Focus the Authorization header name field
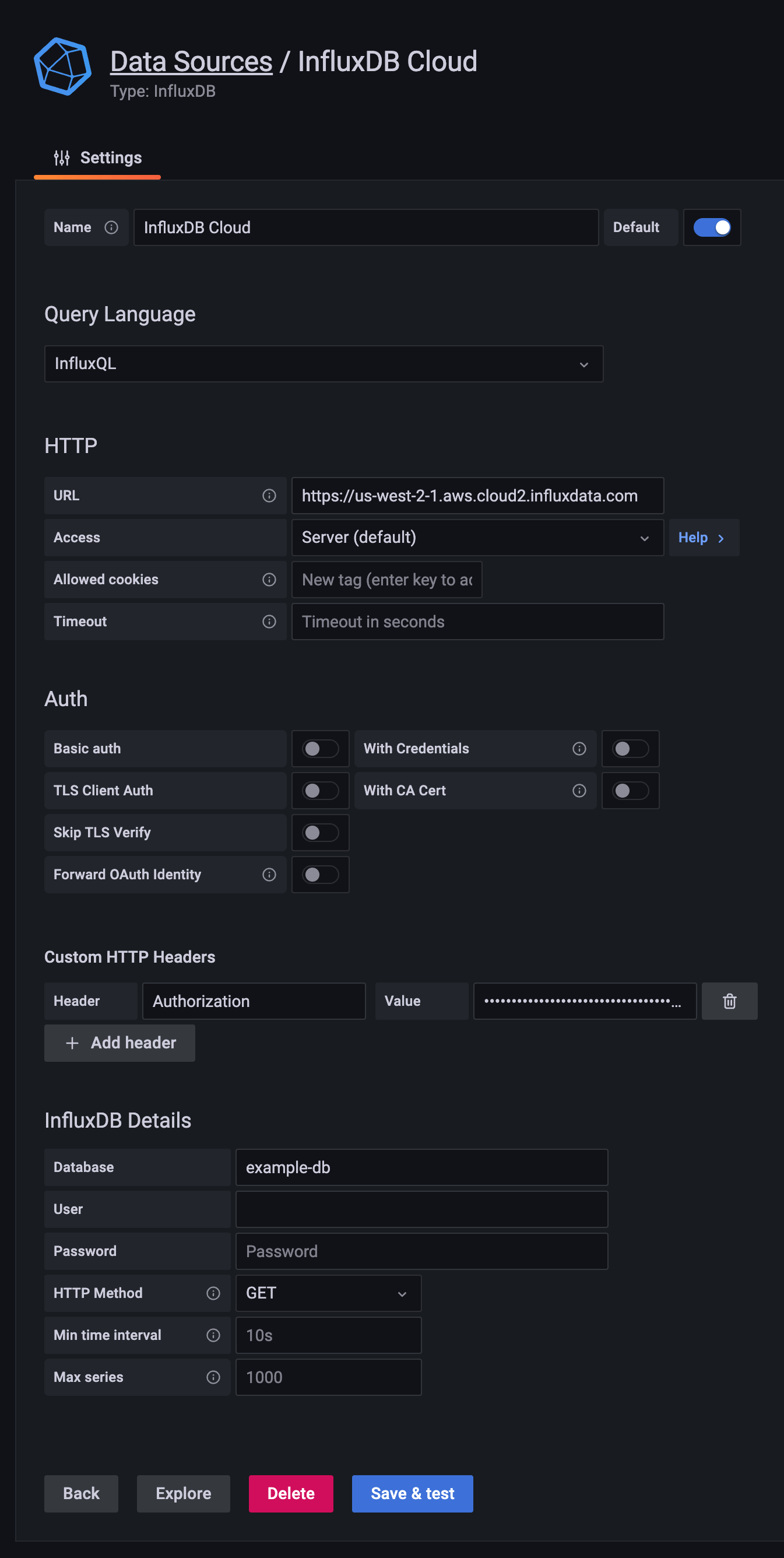784x1558 pixels. pos(254,1001)
